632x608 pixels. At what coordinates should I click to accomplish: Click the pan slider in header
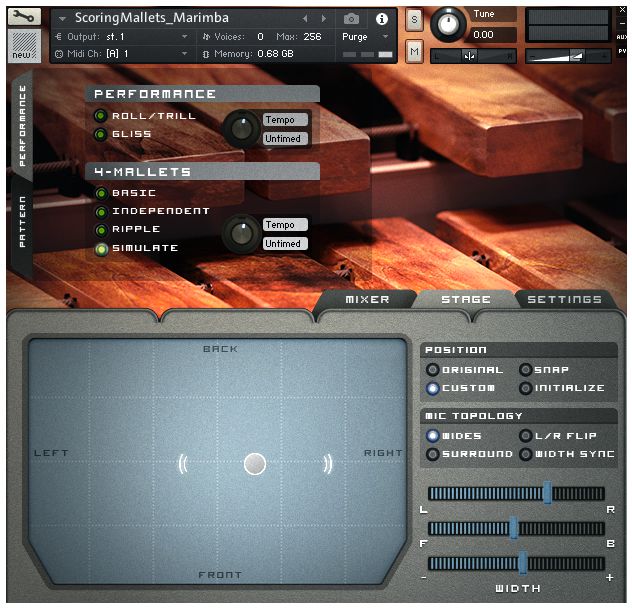[x=473, y=56]
